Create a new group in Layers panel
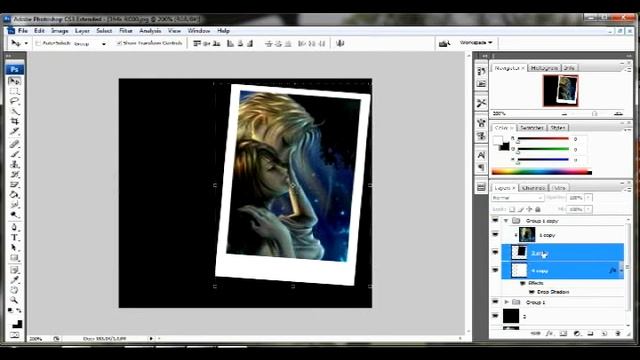 590,333
